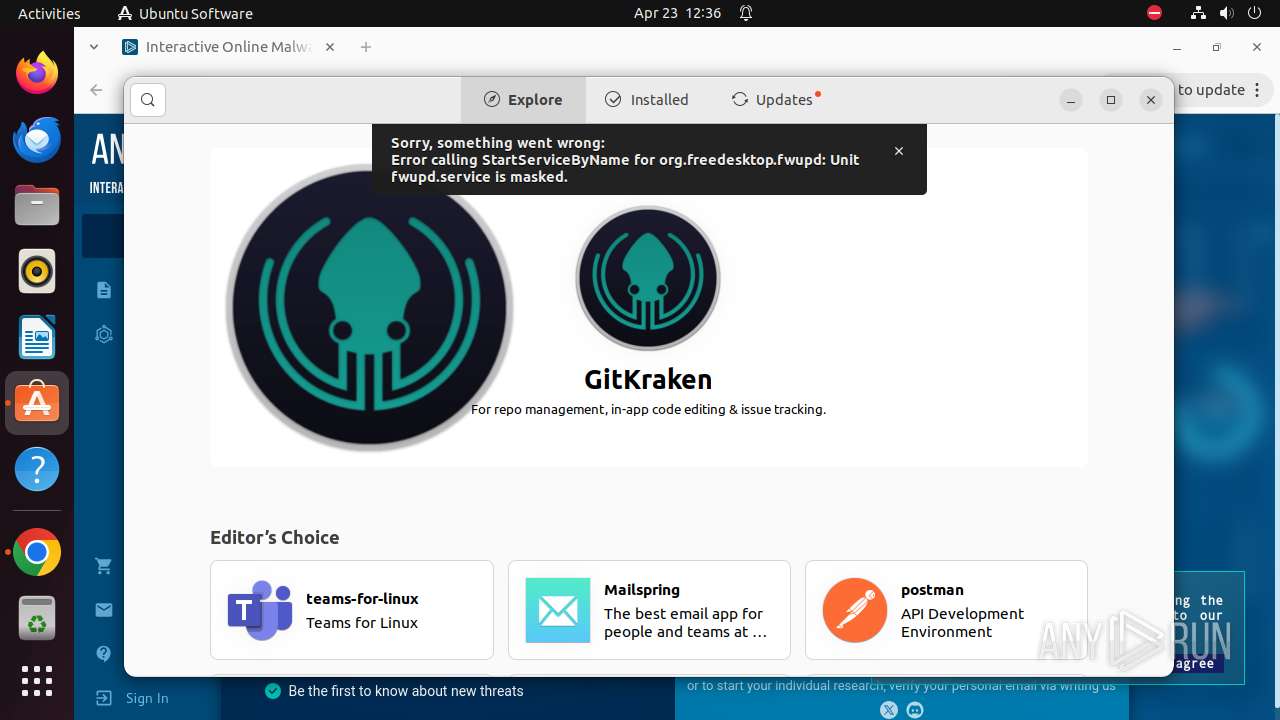Open LibreOffice Writer from the dock
Viewport: 1280px width, 720px height.
37,337
